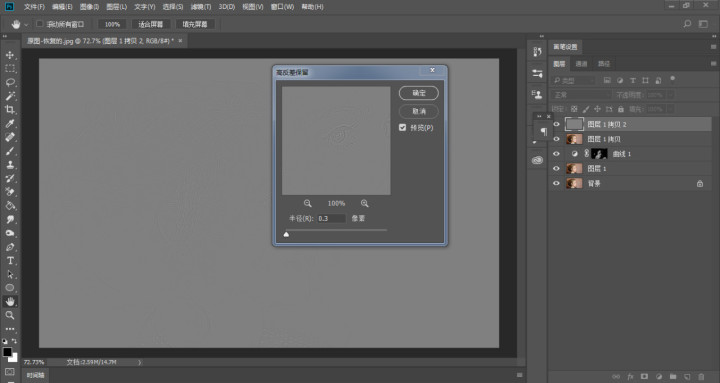The width and height of the screenshot is (720, 383).
Task: Select the Path Selection tool
Action: coord(10,274)
